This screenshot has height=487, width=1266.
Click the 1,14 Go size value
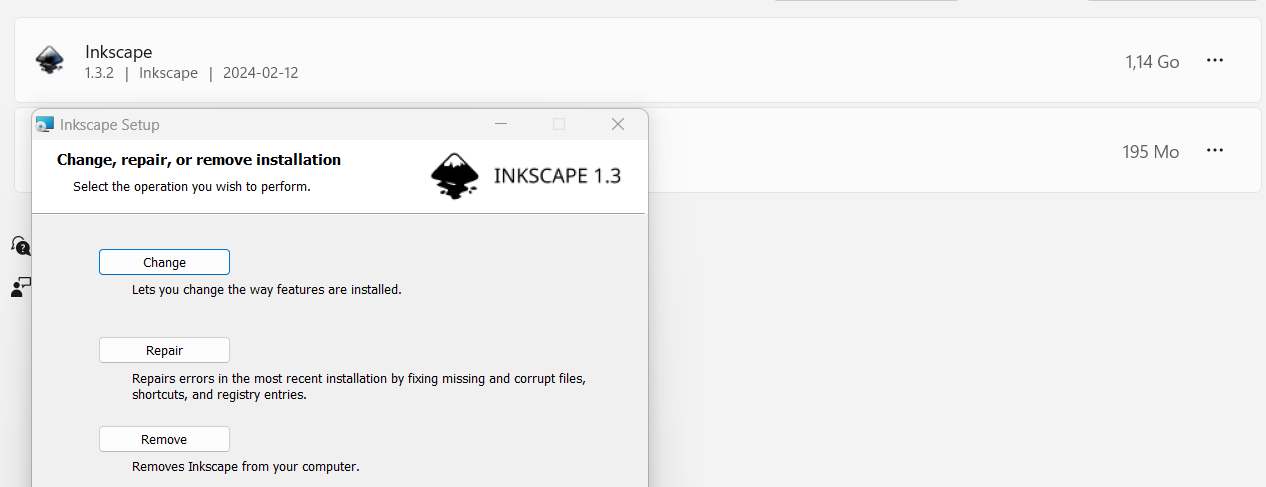[1152, 62]
